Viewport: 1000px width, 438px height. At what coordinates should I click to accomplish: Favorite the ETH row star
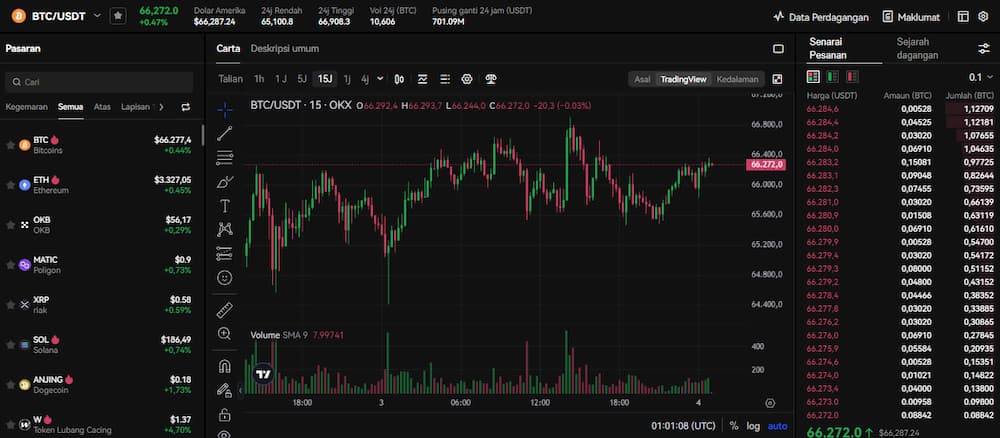[10, 185]
